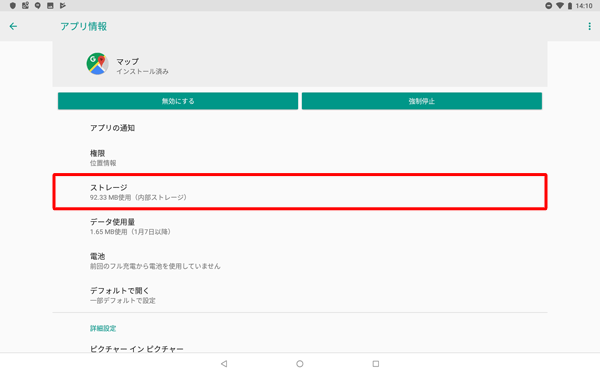Open the 電池 battery item

tap(300, 261)
